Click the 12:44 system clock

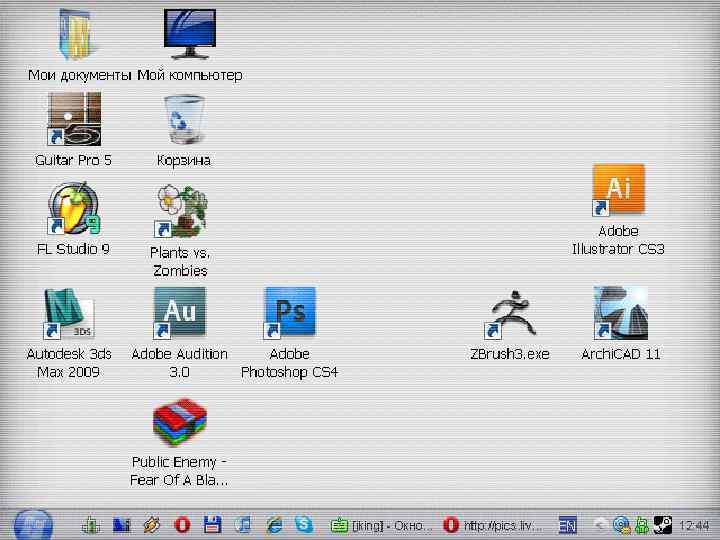(x=694, y=525)
